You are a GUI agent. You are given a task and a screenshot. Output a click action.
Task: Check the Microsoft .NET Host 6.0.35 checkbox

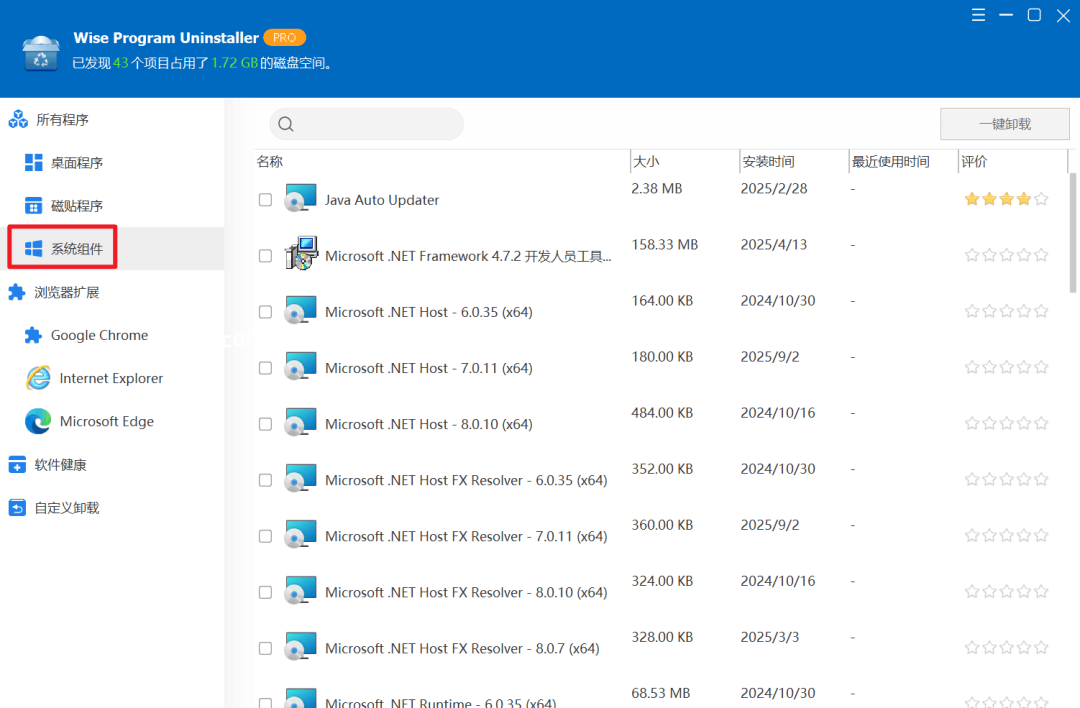click(265, 312)
